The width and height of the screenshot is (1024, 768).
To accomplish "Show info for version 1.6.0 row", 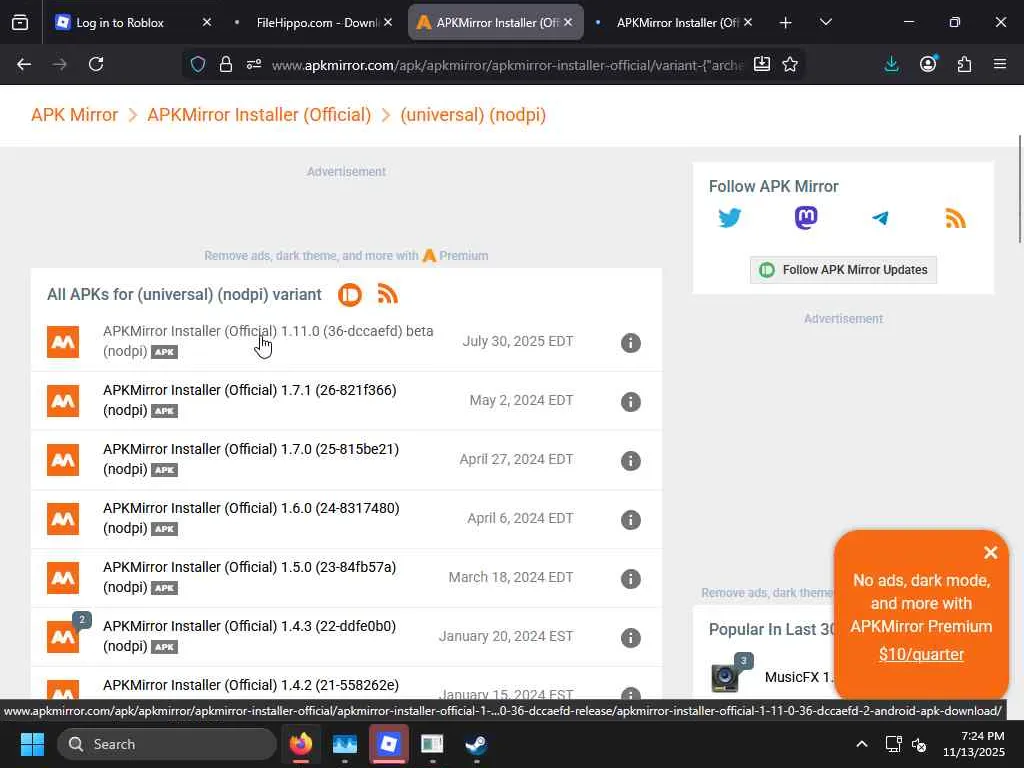I will click(630, 519).
